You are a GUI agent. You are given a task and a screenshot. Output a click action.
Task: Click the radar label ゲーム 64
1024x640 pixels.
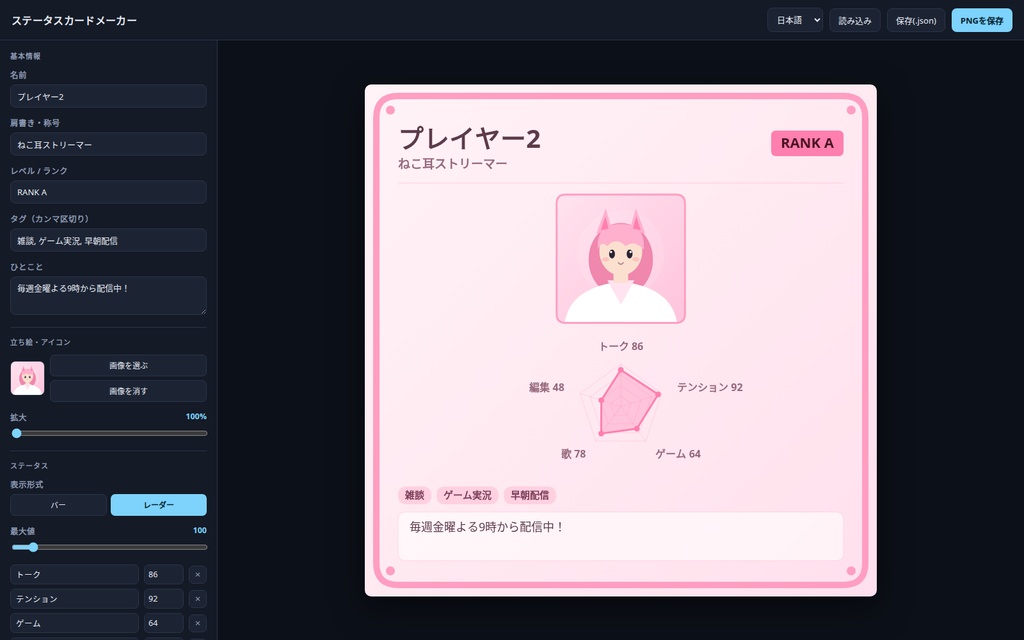click(678, 454)
